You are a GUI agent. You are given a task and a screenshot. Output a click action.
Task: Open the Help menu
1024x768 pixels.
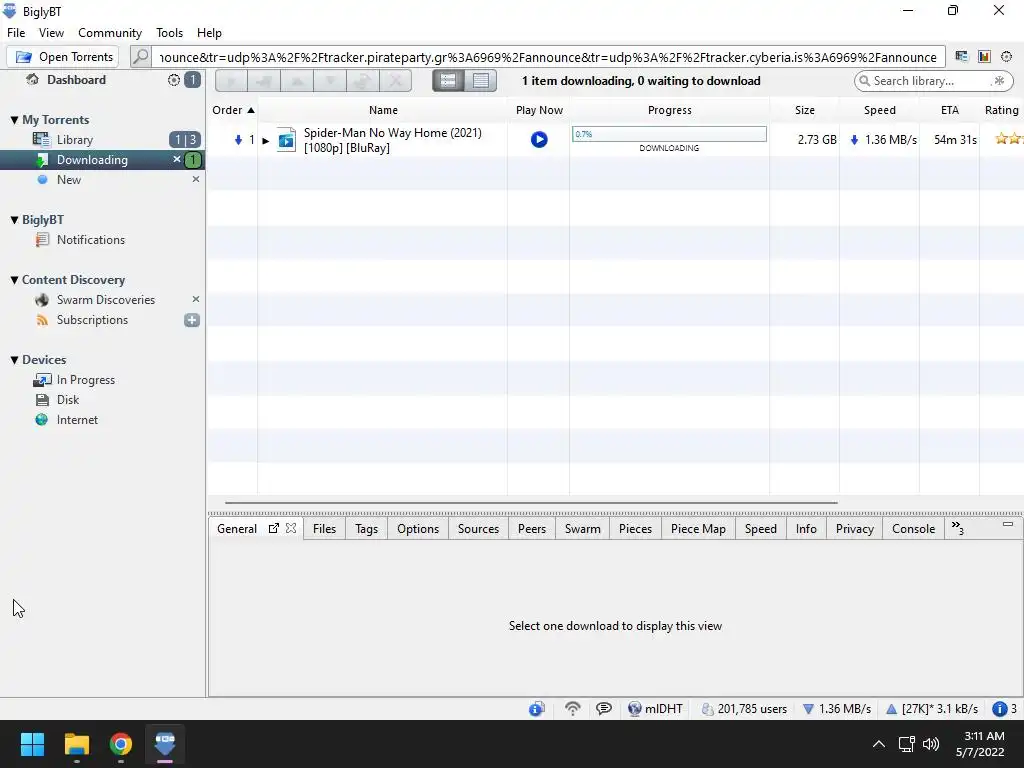click(209, 33)
